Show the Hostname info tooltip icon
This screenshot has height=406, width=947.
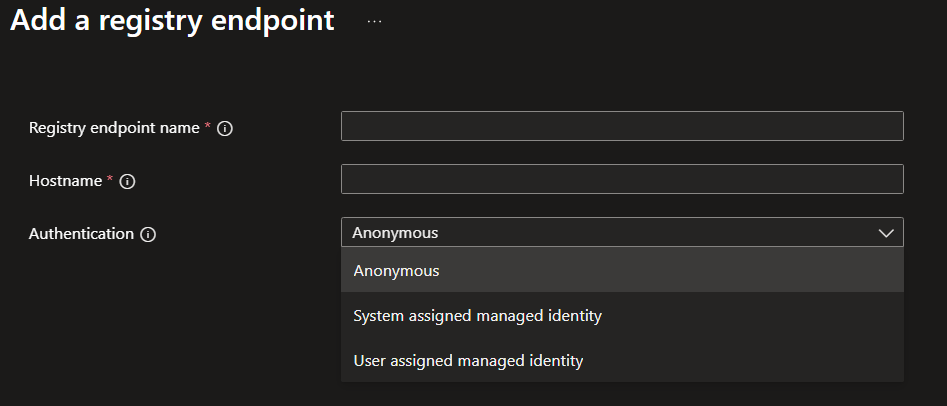(x=127, y=181)
